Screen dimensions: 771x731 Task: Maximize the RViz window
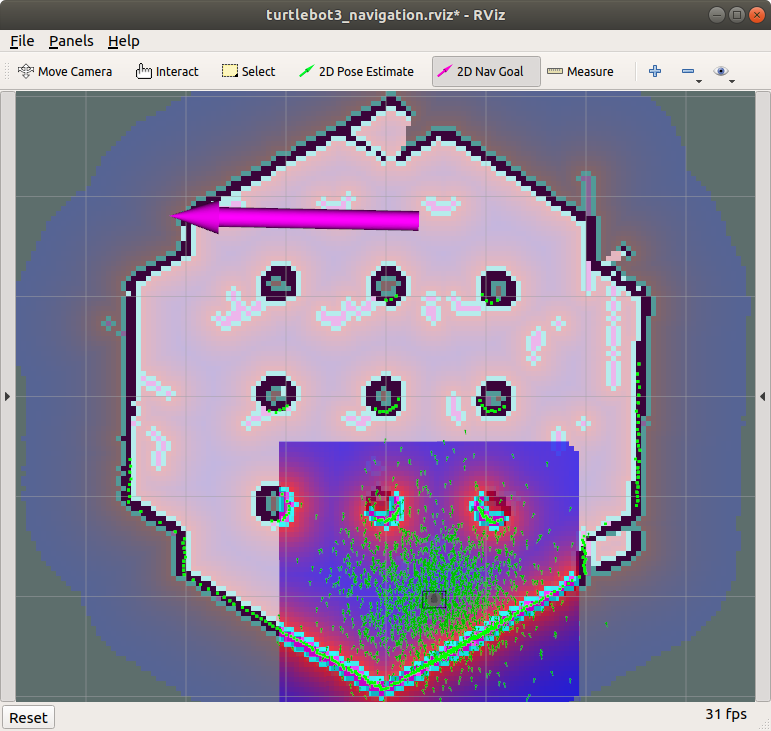click(737, 14)
